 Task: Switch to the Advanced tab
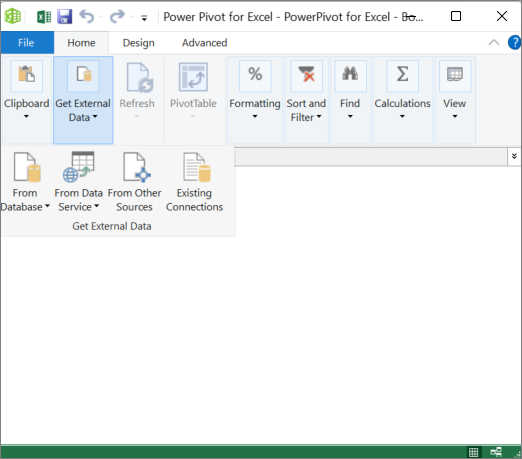[x=205, y=43]
